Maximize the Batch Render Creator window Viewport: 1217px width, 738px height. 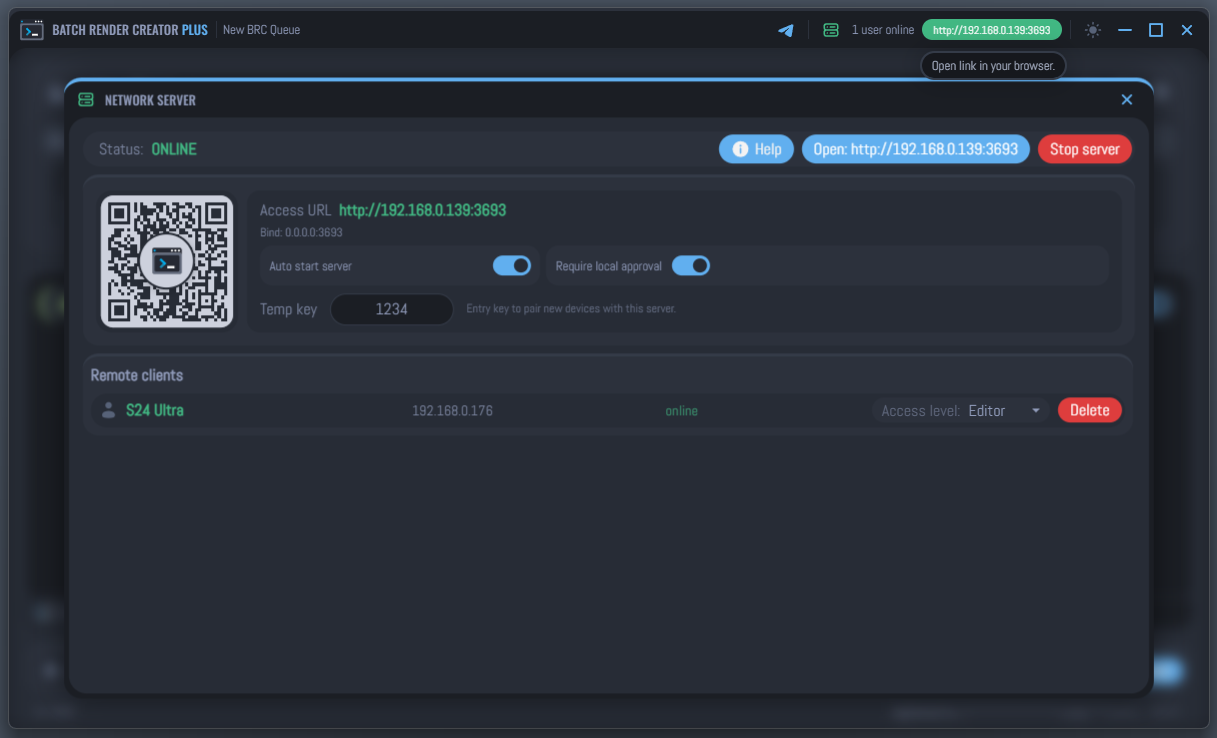(x=1156, y=30)
